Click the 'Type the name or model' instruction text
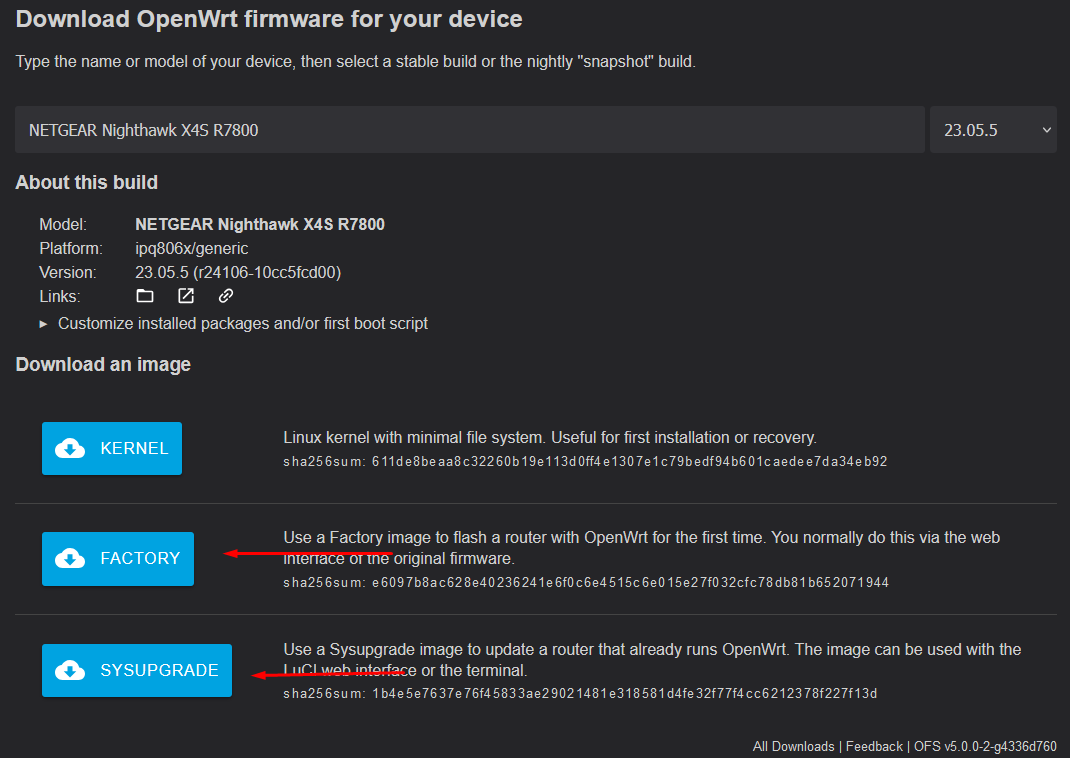 click(356, 61)
